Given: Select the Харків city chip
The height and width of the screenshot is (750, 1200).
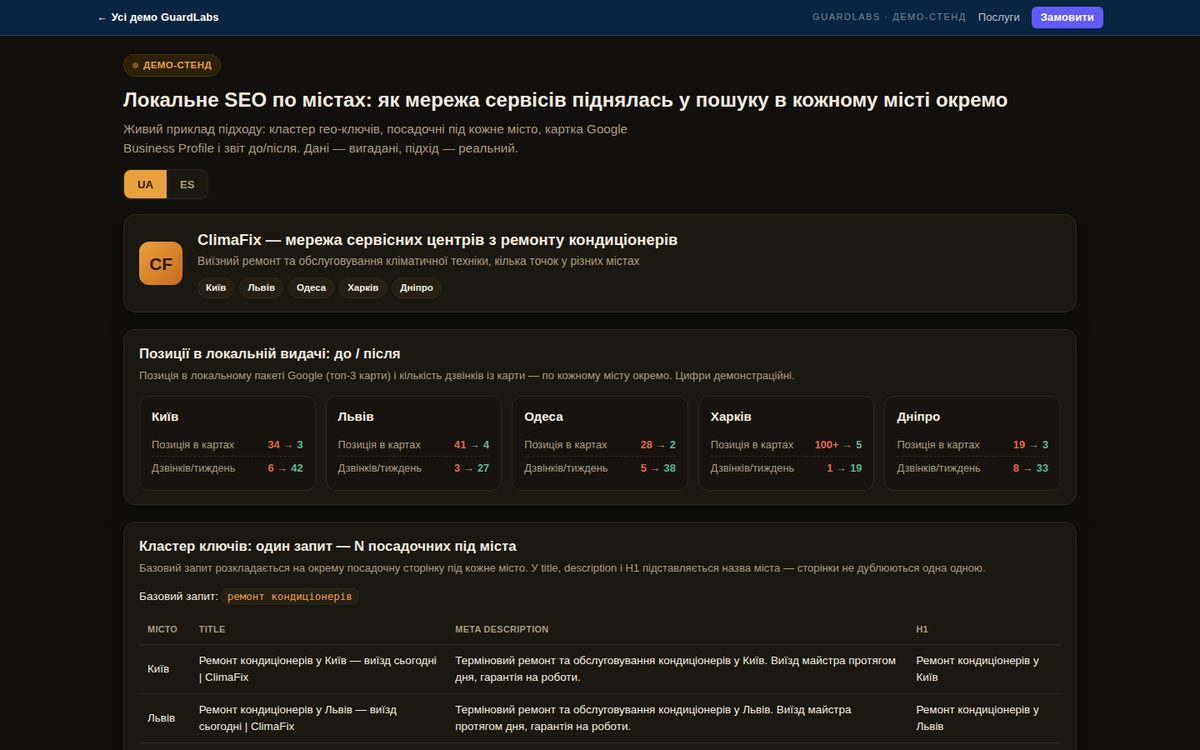Looking at the screenshot, I should [x=363, y=288].
